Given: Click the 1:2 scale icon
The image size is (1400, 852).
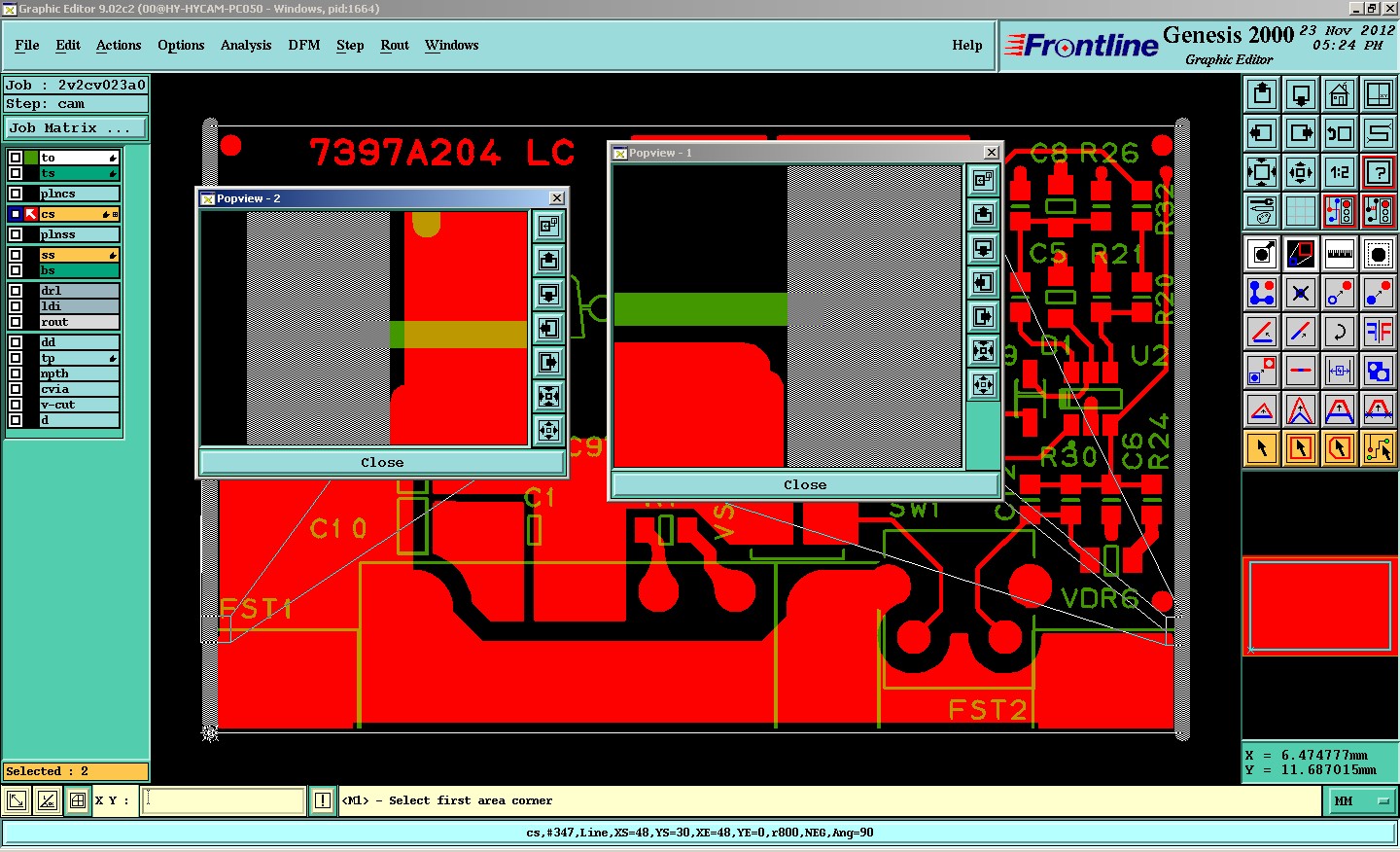Looking at the screenshot, I should coord(1340,172).
